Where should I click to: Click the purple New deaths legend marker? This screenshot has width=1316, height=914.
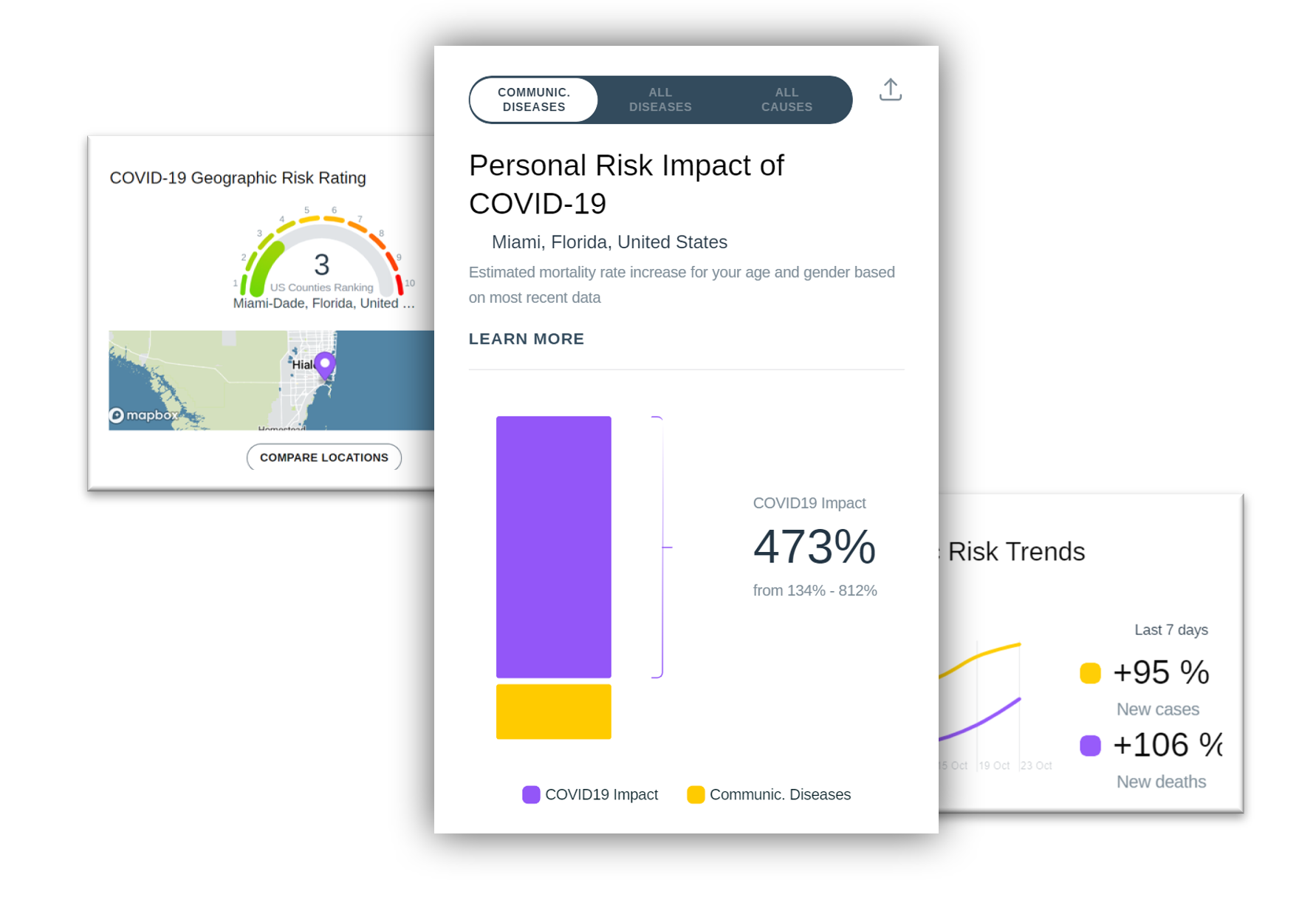(x=1091, y=745)
